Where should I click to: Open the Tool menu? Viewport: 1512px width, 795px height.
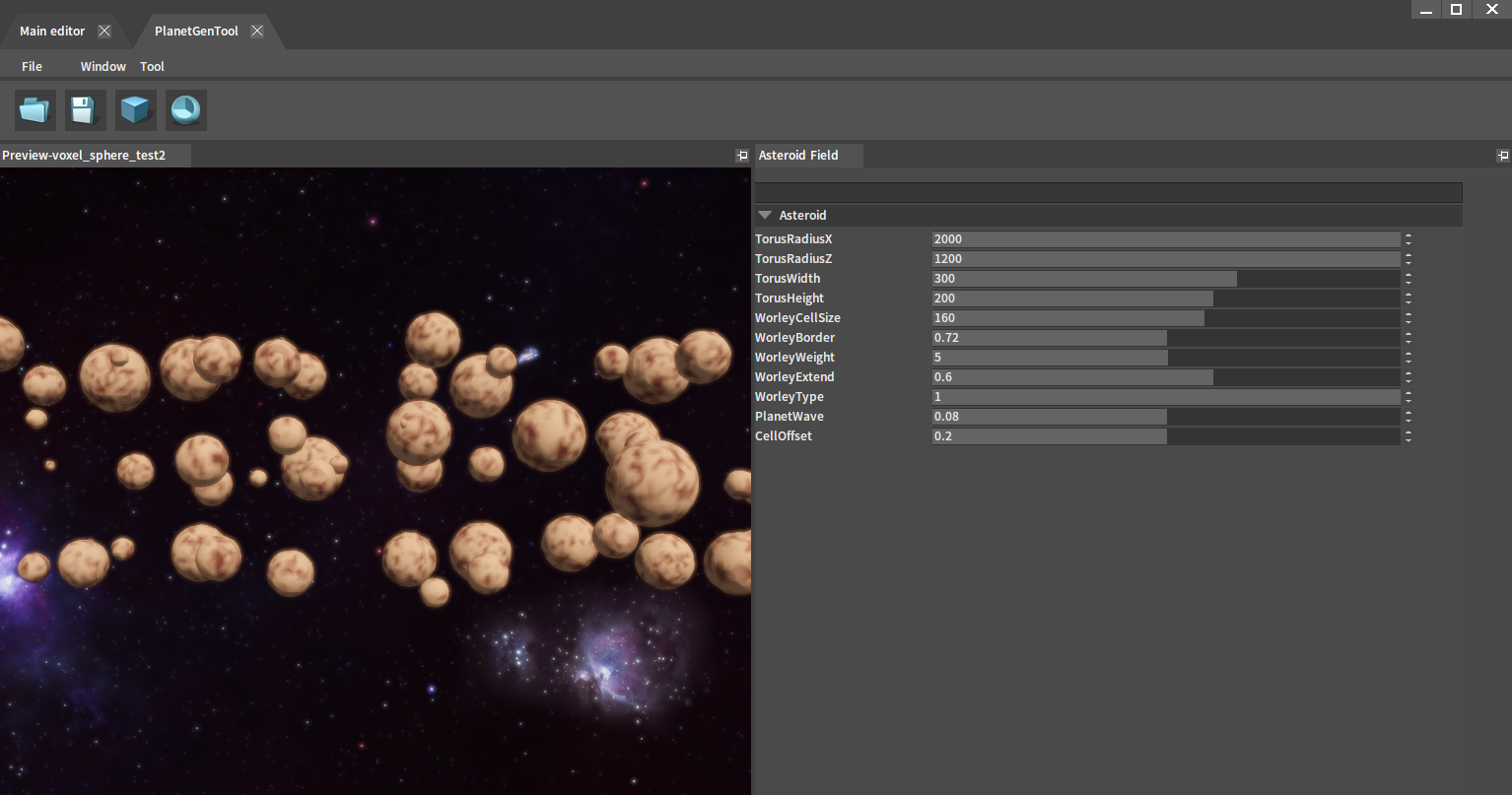152,67
